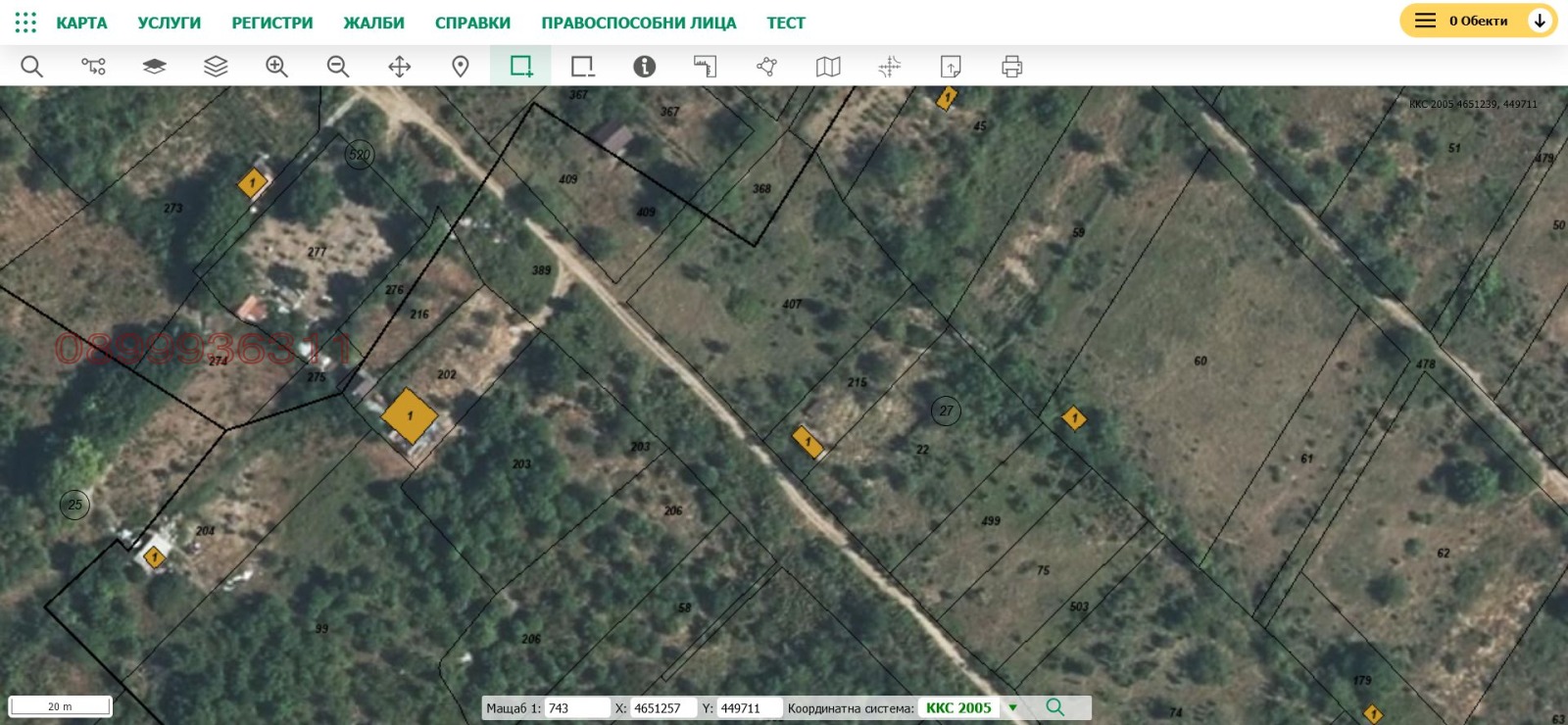Open the stacked layers list icon
1568x725 pixels.
point(216,67)
